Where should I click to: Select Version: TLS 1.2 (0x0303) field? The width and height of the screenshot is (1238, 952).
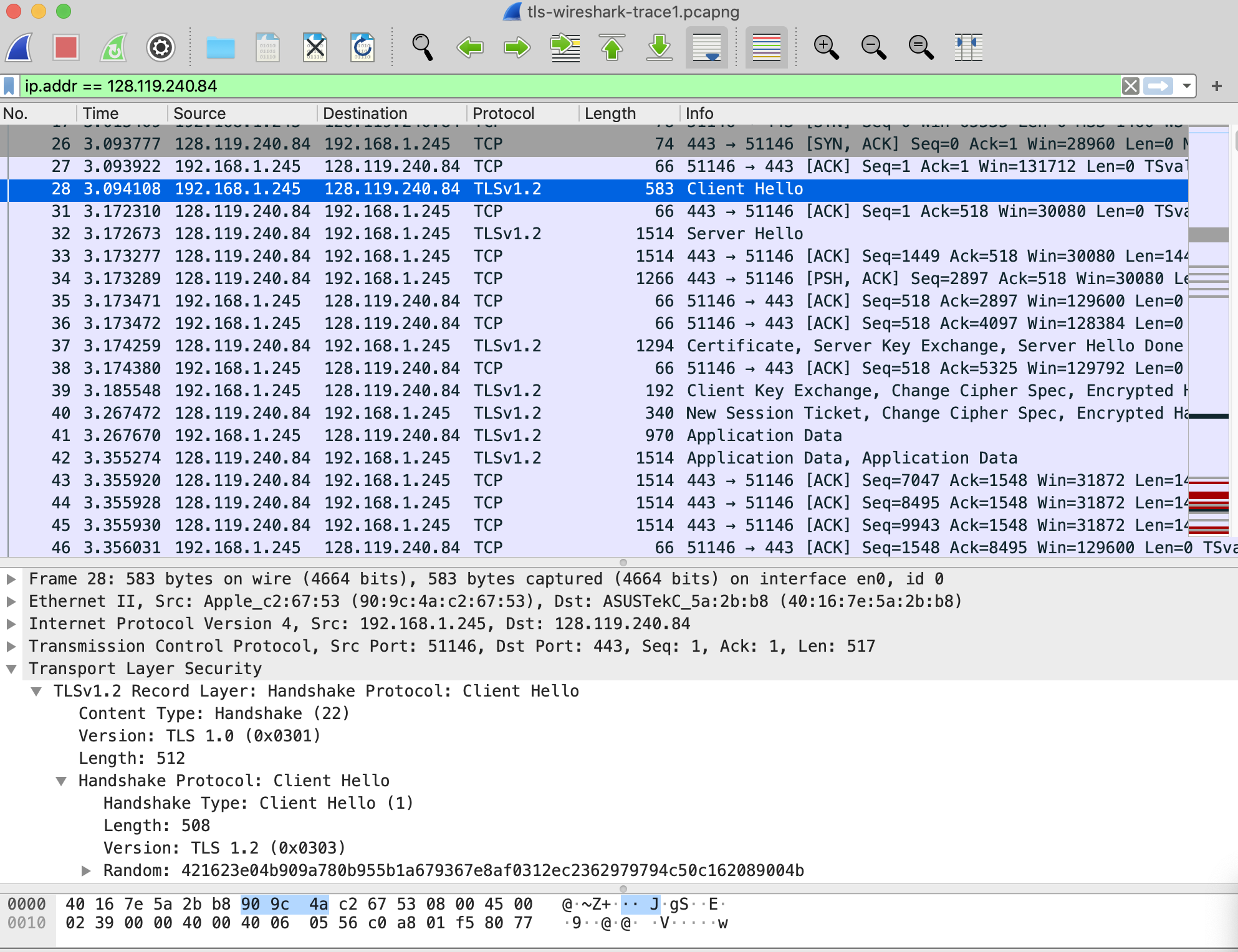point(224,849)
